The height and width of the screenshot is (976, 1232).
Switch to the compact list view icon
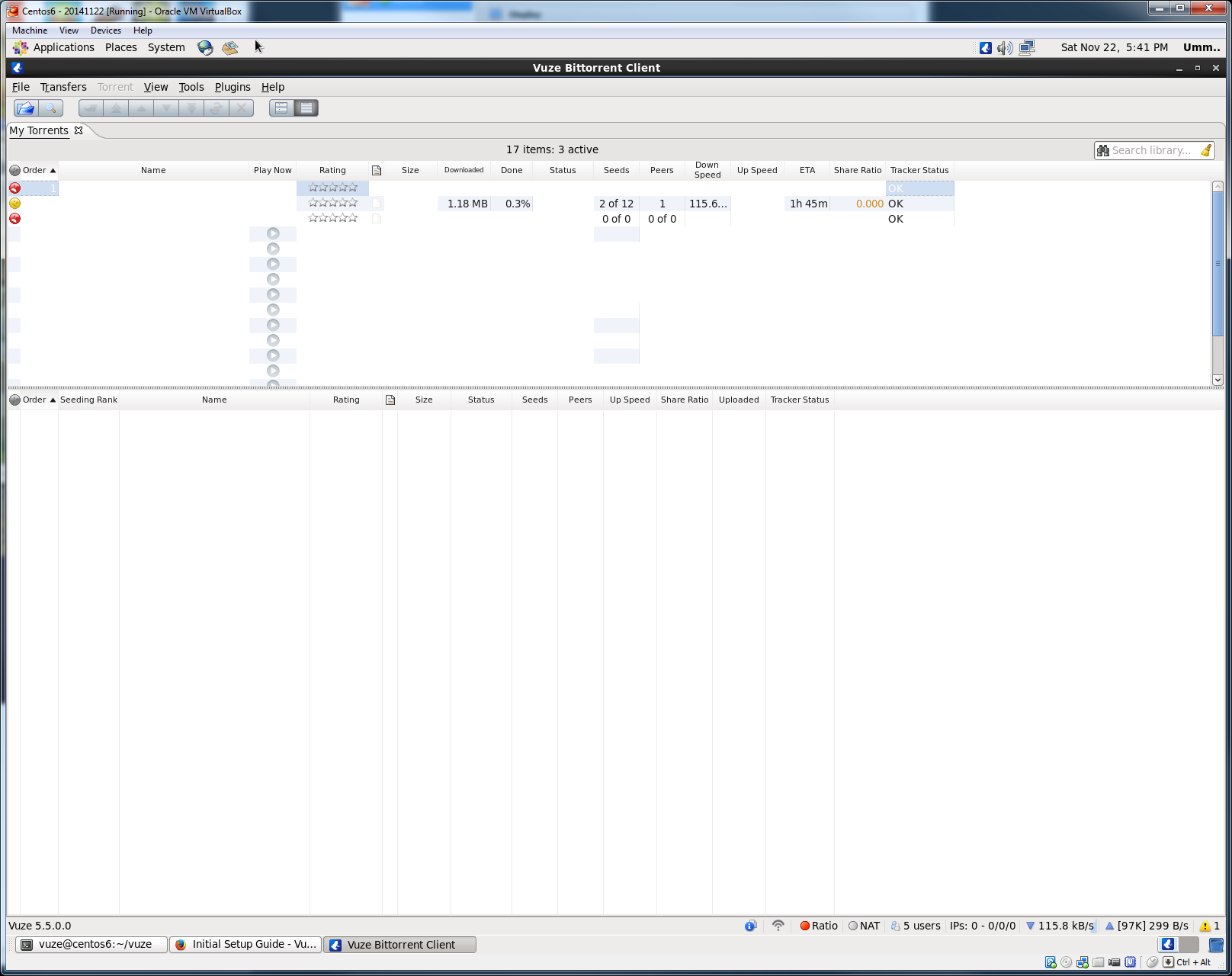pyautogui.click(x=306, y=108)
